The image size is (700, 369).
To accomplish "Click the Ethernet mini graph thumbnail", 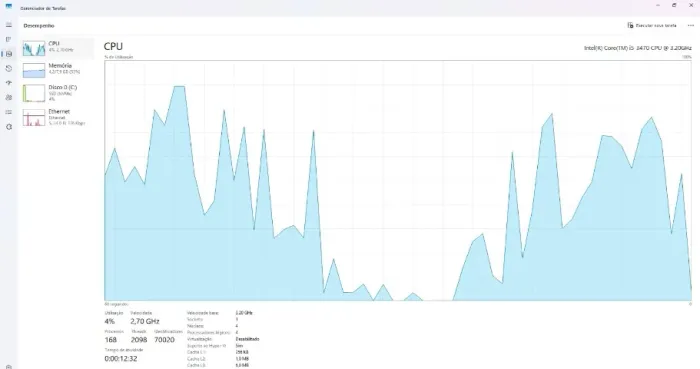I will tap(34, 118).
